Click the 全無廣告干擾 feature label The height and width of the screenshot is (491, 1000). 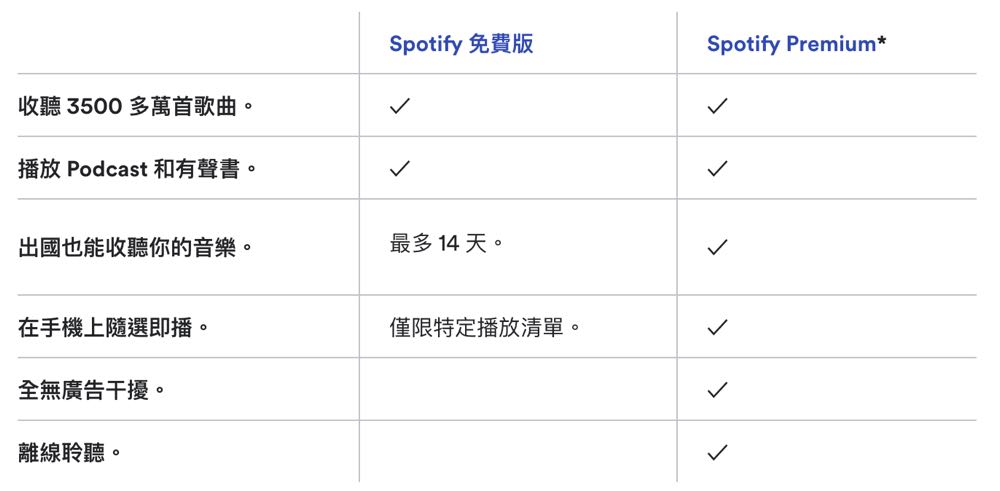point(91,390)
